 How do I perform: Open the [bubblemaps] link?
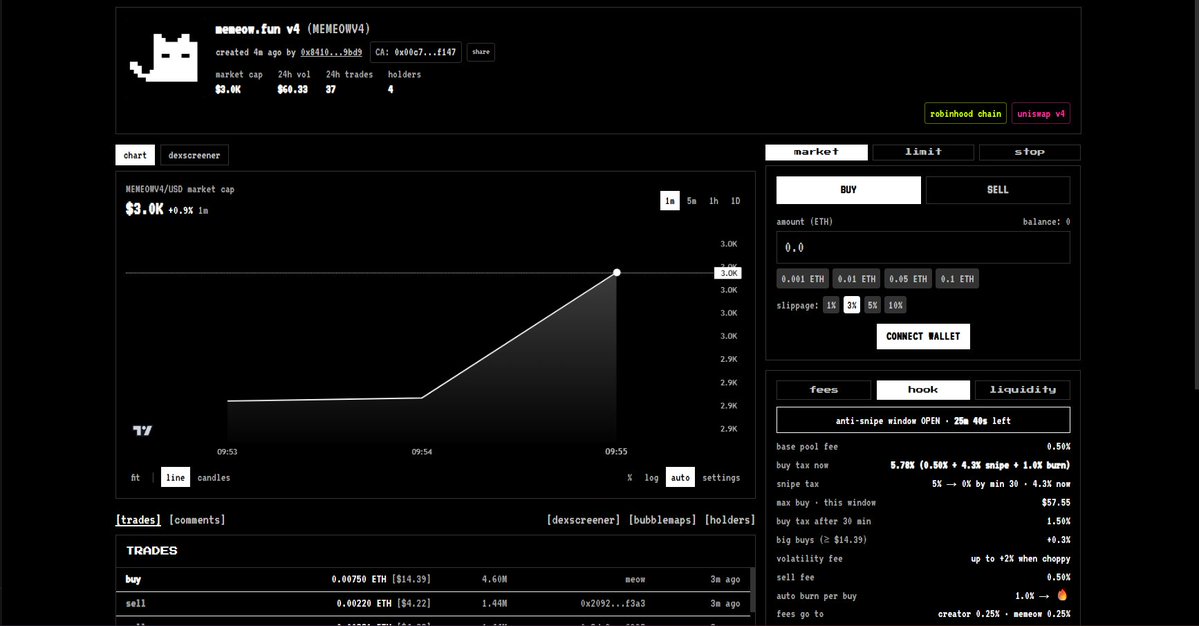coord(662,520)
